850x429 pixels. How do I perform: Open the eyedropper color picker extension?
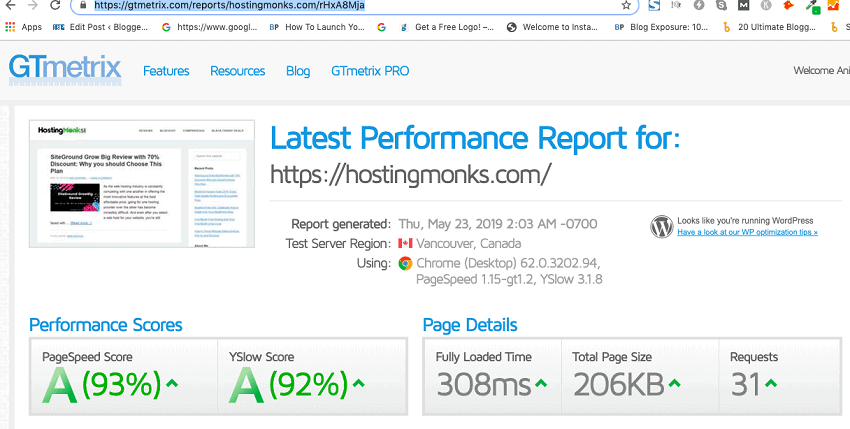click(x=812, y=6)
